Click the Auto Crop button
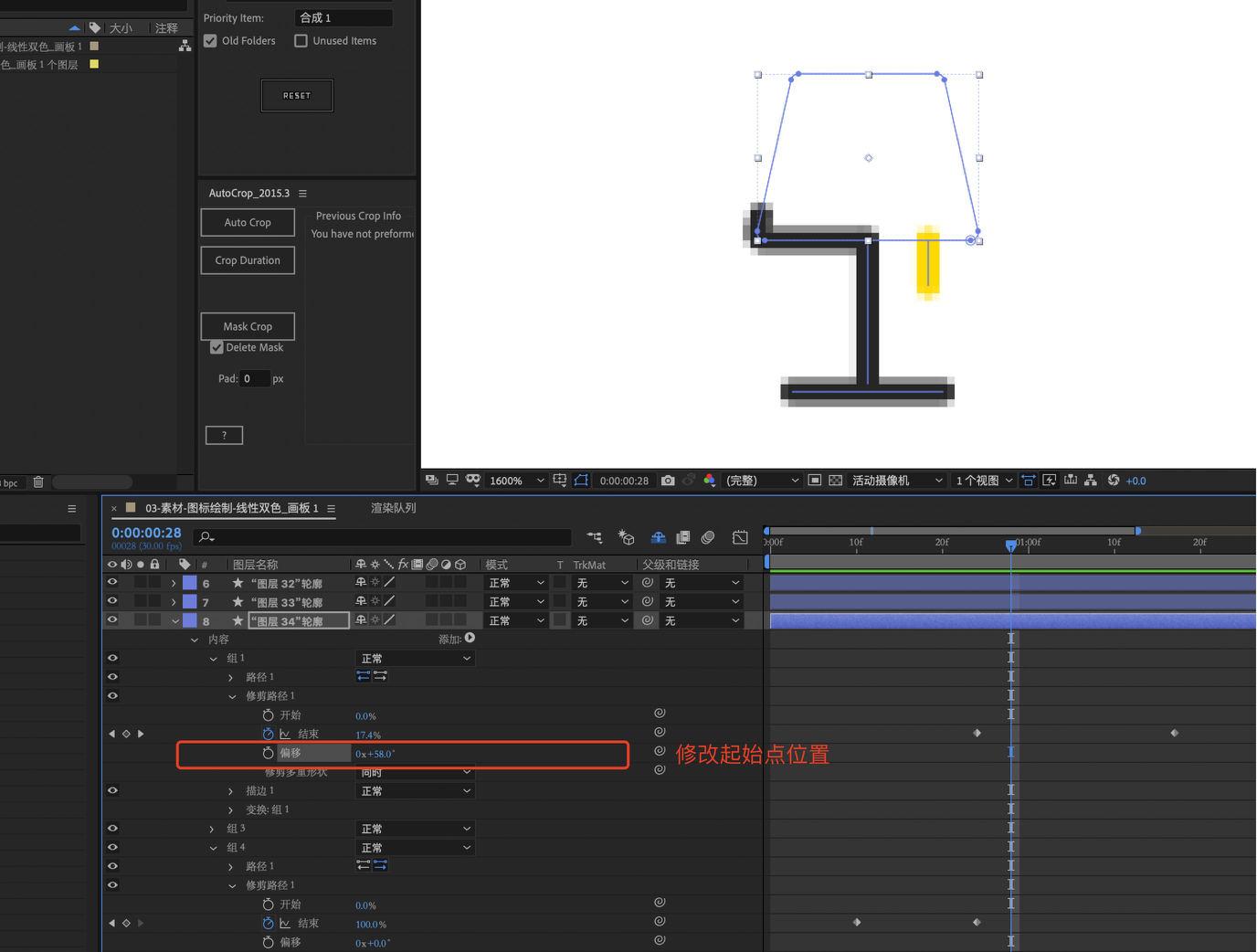Viewport: 1257px width, 952px height. [x=248, y=222]
